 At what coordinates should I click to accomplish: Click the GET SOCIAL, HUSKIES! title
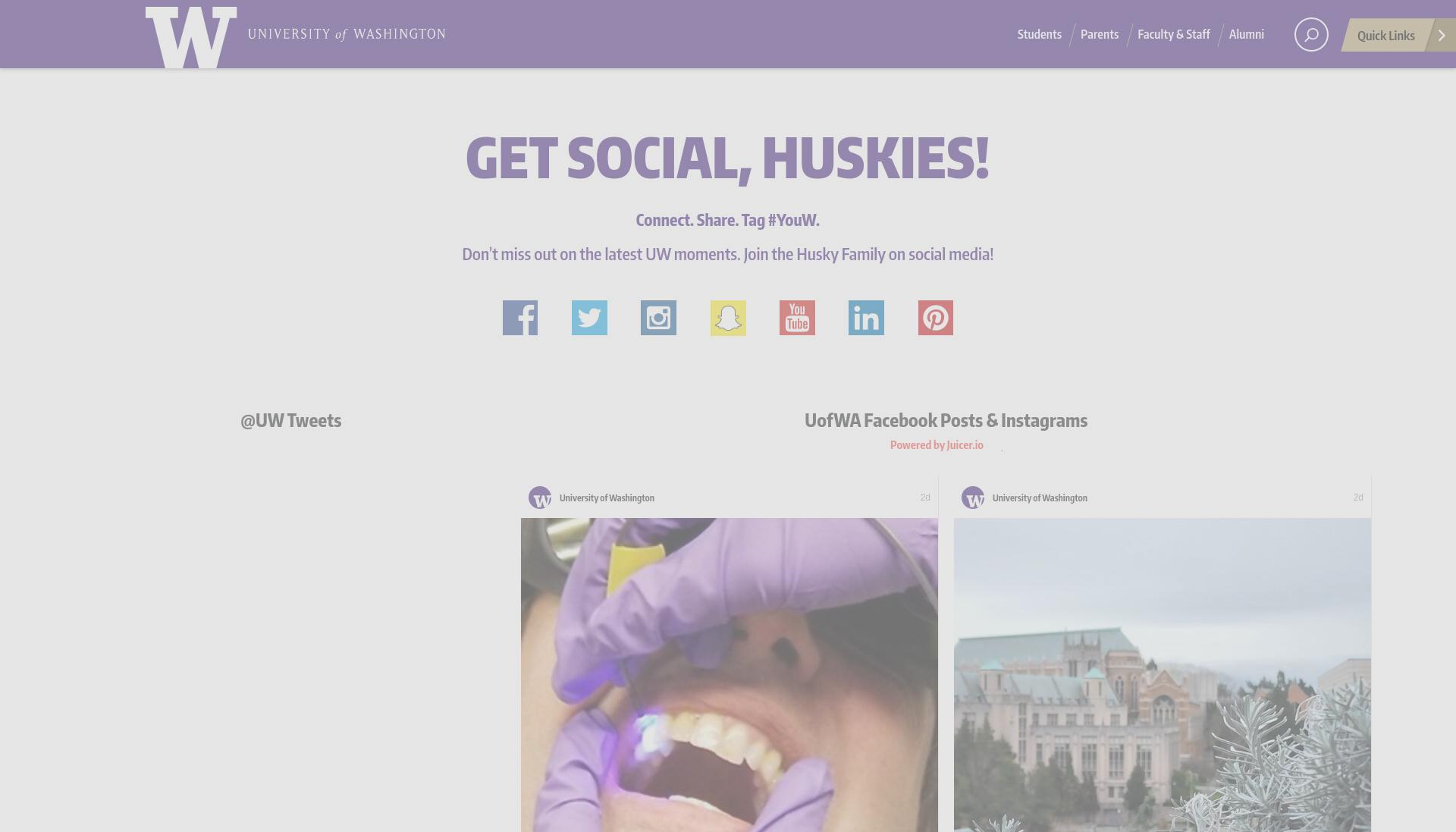point(727,159)
